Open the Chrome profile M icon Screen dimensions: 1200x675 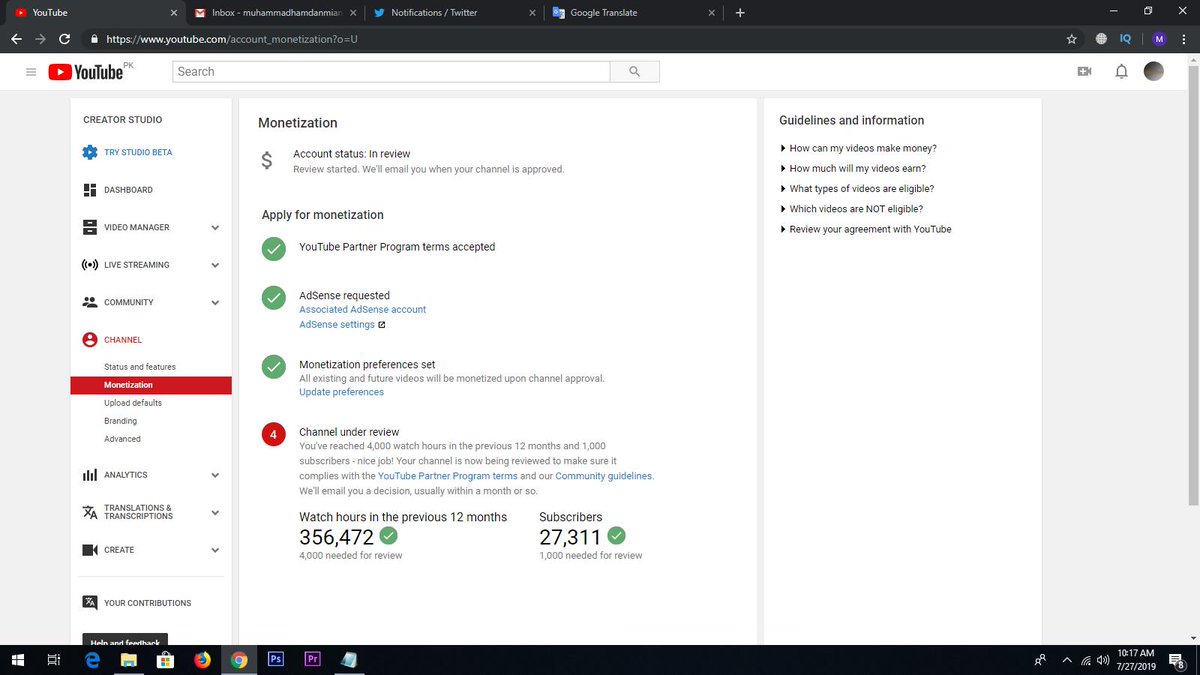(1158, 39)
